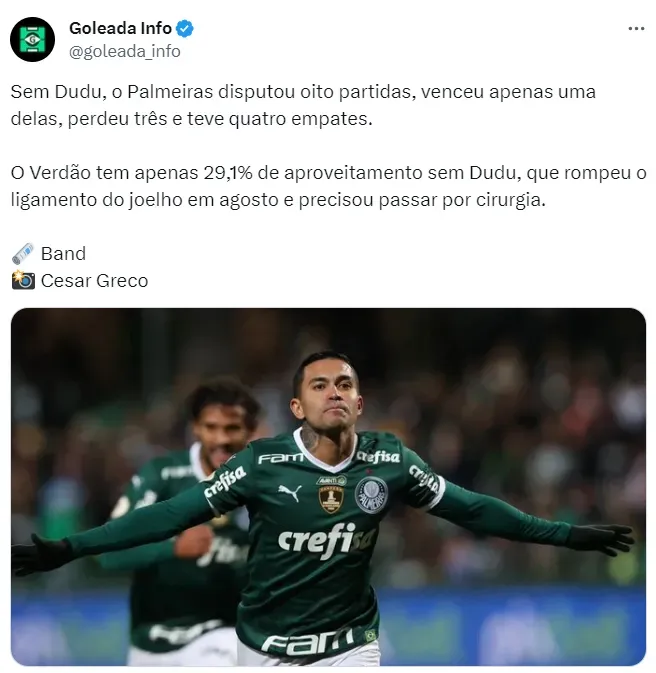Click the paragraph about 29,1% de aproveitamento
656x673 pixels.
pyautogui.click(x=328, y=186)
